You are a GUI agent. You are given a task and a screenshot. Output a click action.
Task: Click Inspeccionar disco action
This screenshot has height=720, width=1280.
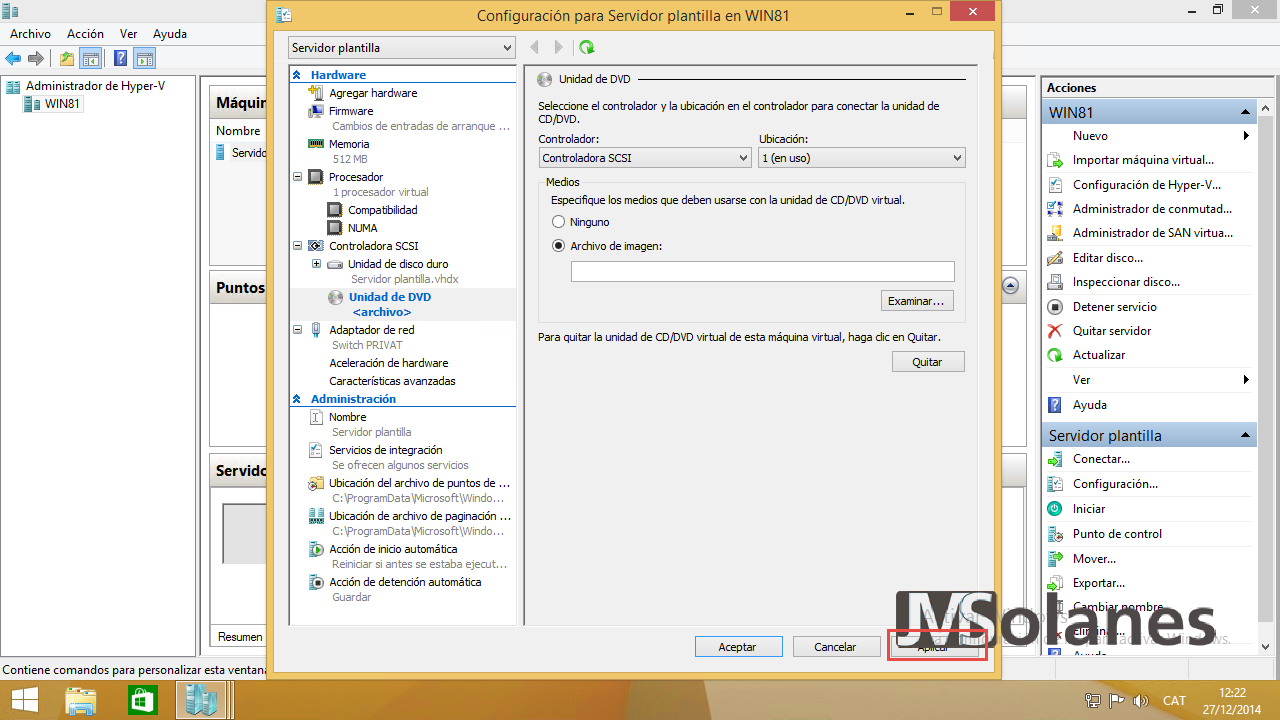point(1126,282)
